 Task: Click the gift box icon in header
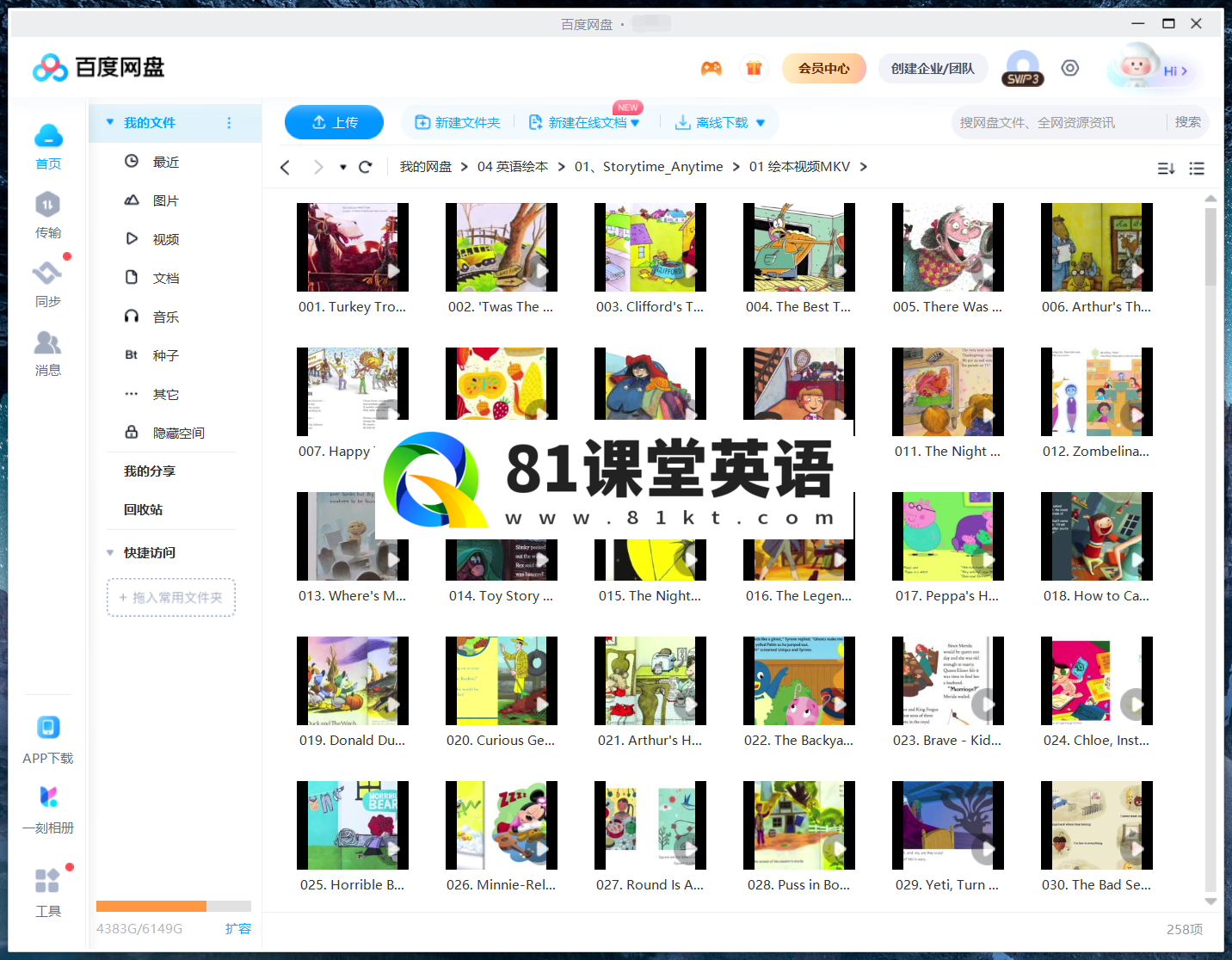(754, 68)
